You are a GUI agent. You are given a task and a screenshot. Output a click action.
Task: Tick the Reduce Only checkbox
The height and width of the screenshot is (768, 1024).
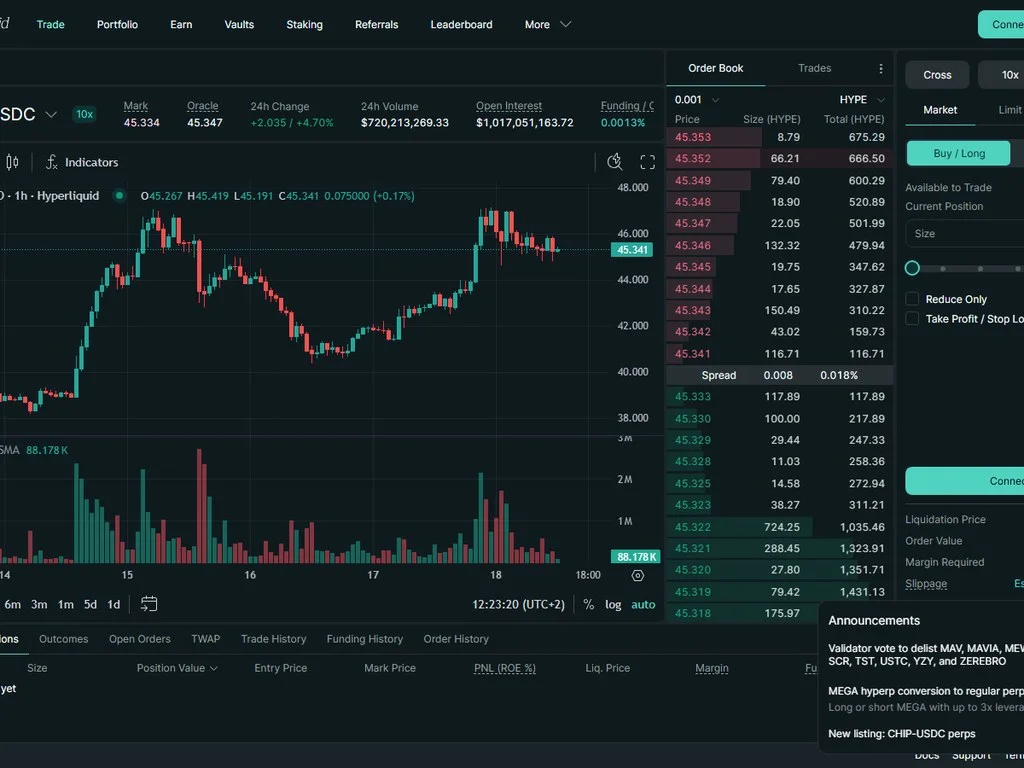(912, 299)
